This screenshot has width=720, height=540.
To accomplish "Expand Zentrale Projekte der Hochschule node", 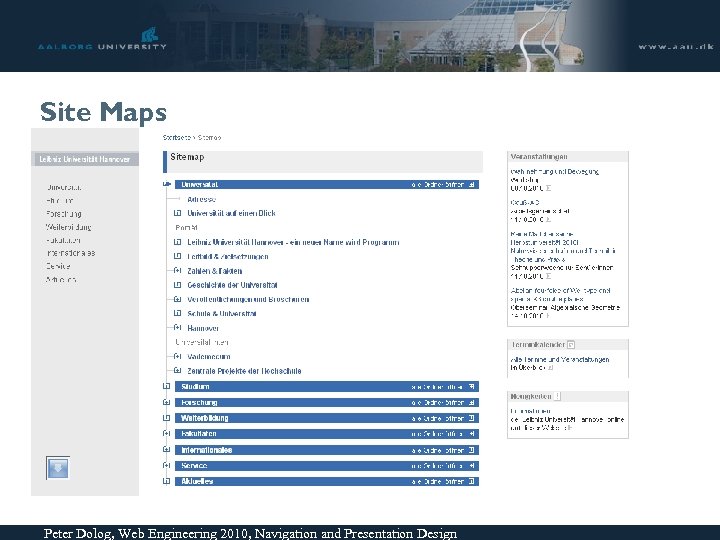I will [x=177, y=371].
